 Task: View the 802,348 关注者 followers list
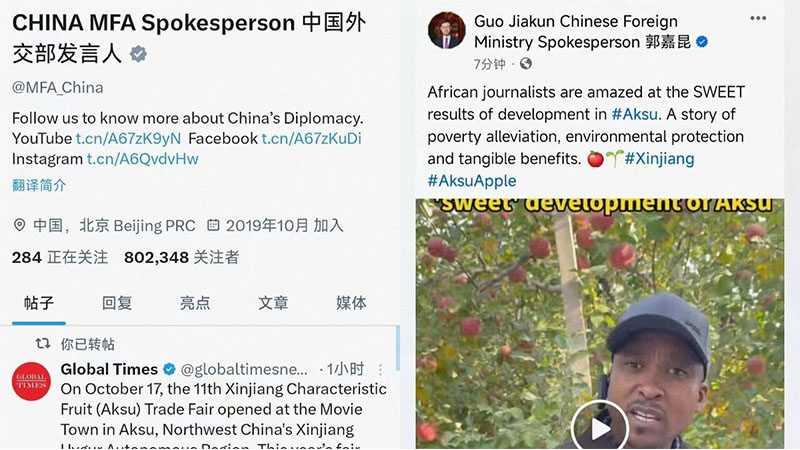tap(182, 257)
